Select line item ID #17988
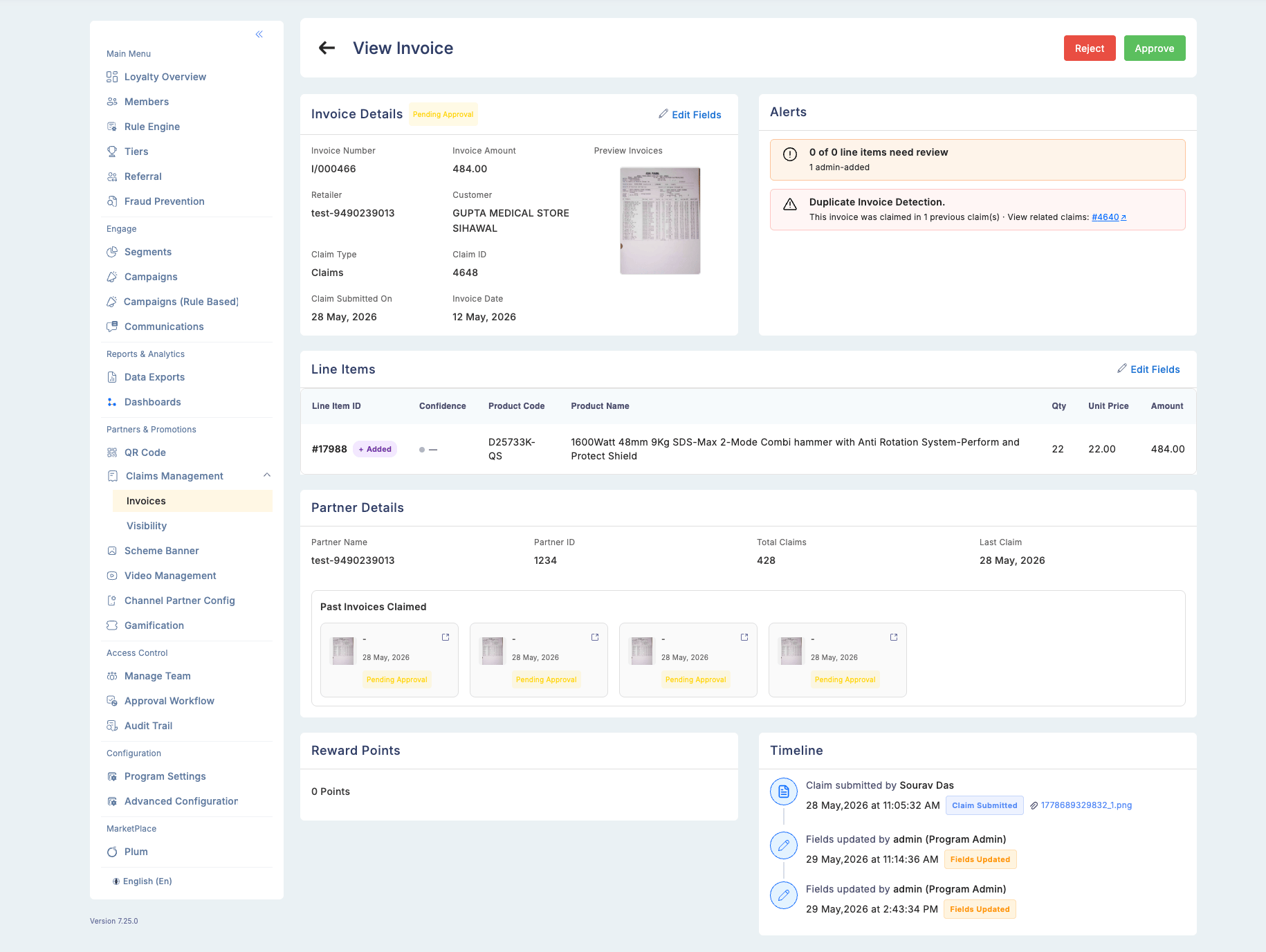This screenshot has height=952, width=1266. 329,449
